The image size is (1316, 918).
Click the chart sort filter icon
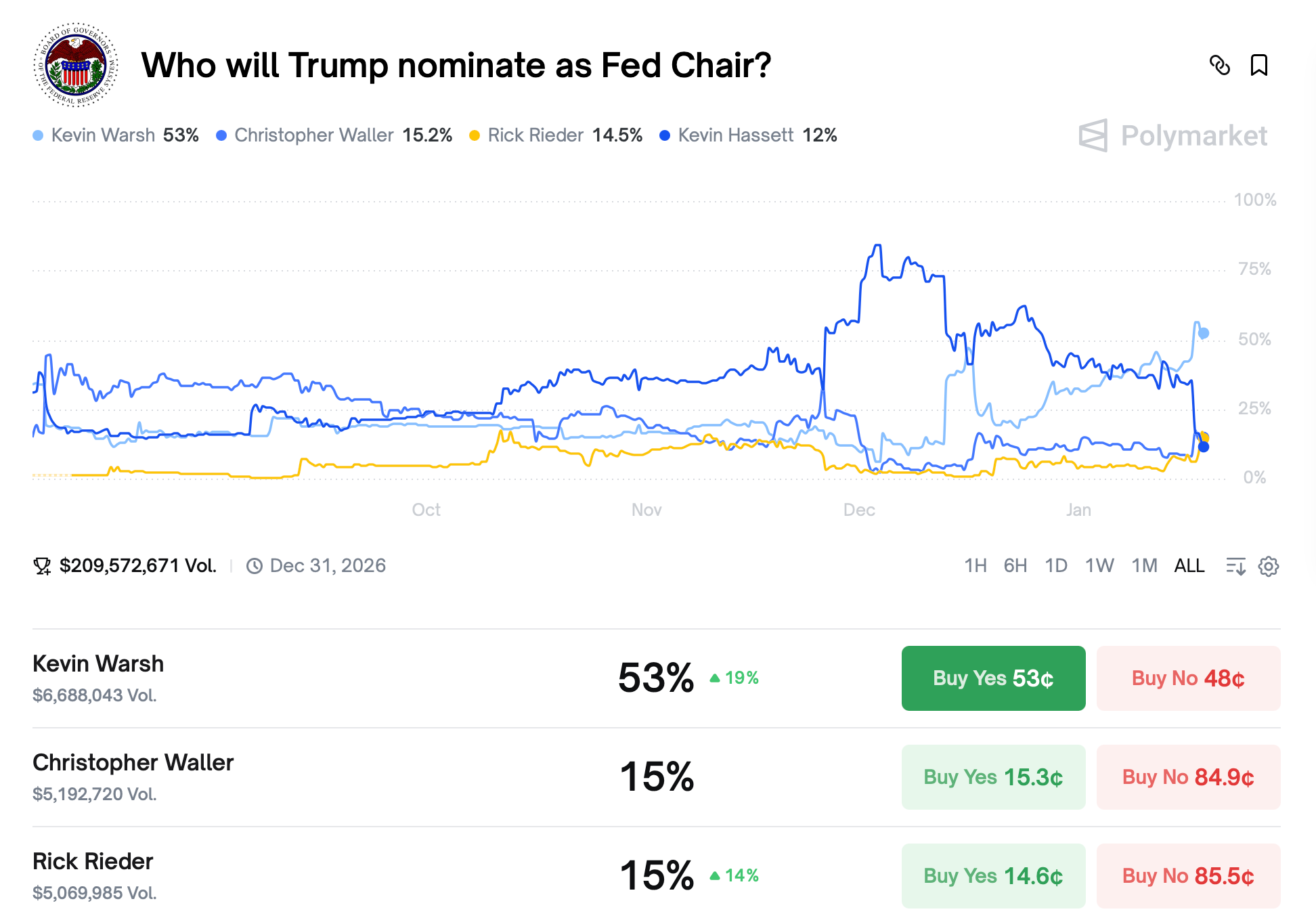[1235, 566]
